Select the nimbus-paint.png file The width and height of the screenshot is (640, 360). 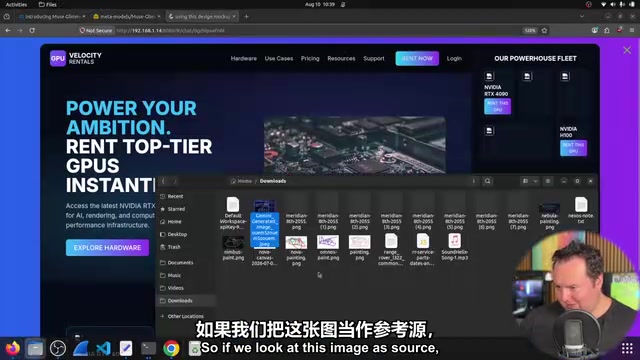233,248
